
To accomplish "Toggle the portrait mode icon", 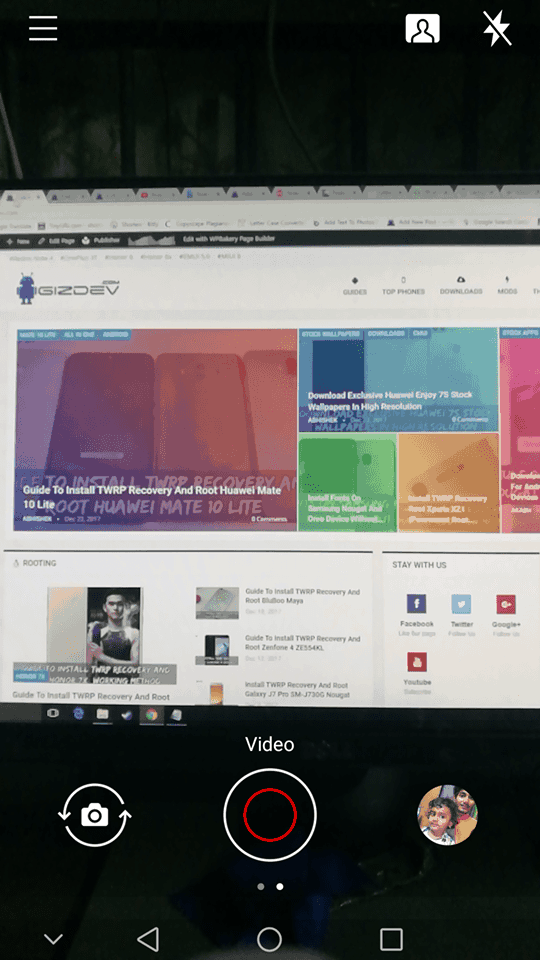I will 422,28.
